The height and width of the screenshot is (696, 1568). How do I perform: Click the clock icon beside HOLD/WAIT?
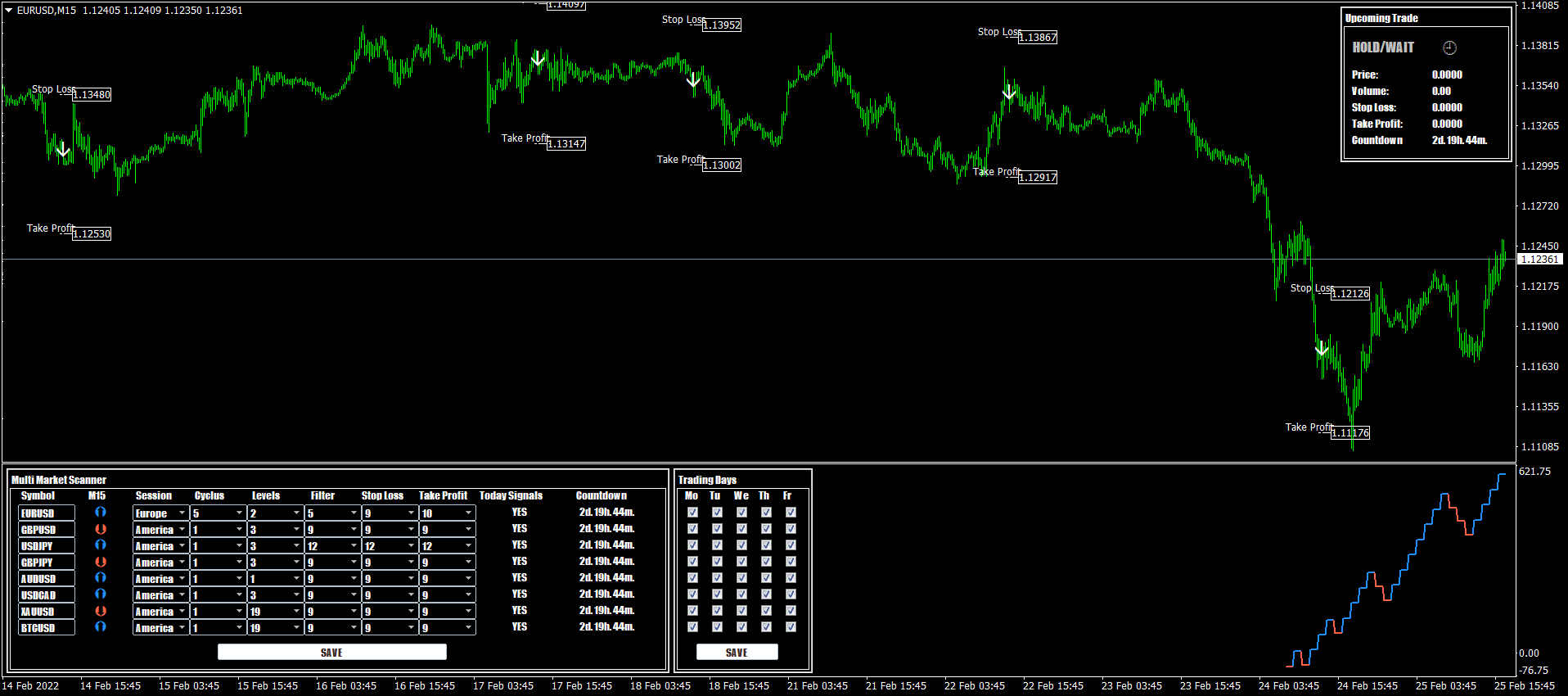[1449, 47]
